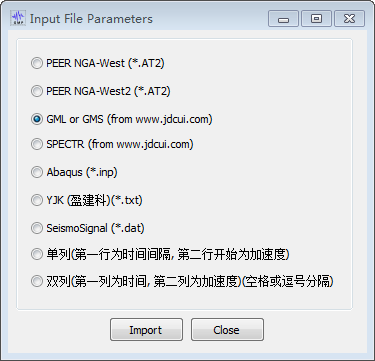This screenshot has width=375, height=361.
Task: Click the "SPECTR (from www.jdcui.com)" label text
Action: (120, 144)
